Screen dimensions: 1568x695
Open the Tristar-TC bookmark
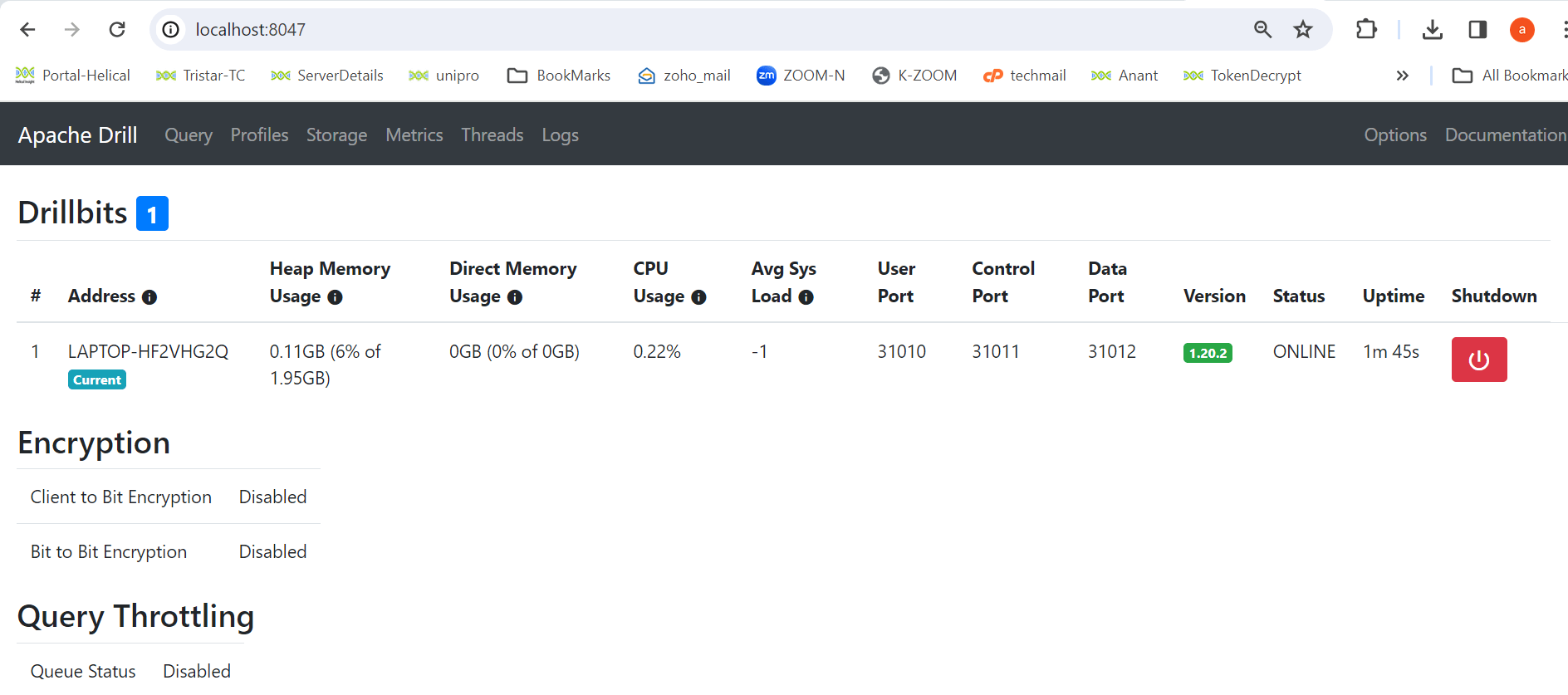(200, 76)
